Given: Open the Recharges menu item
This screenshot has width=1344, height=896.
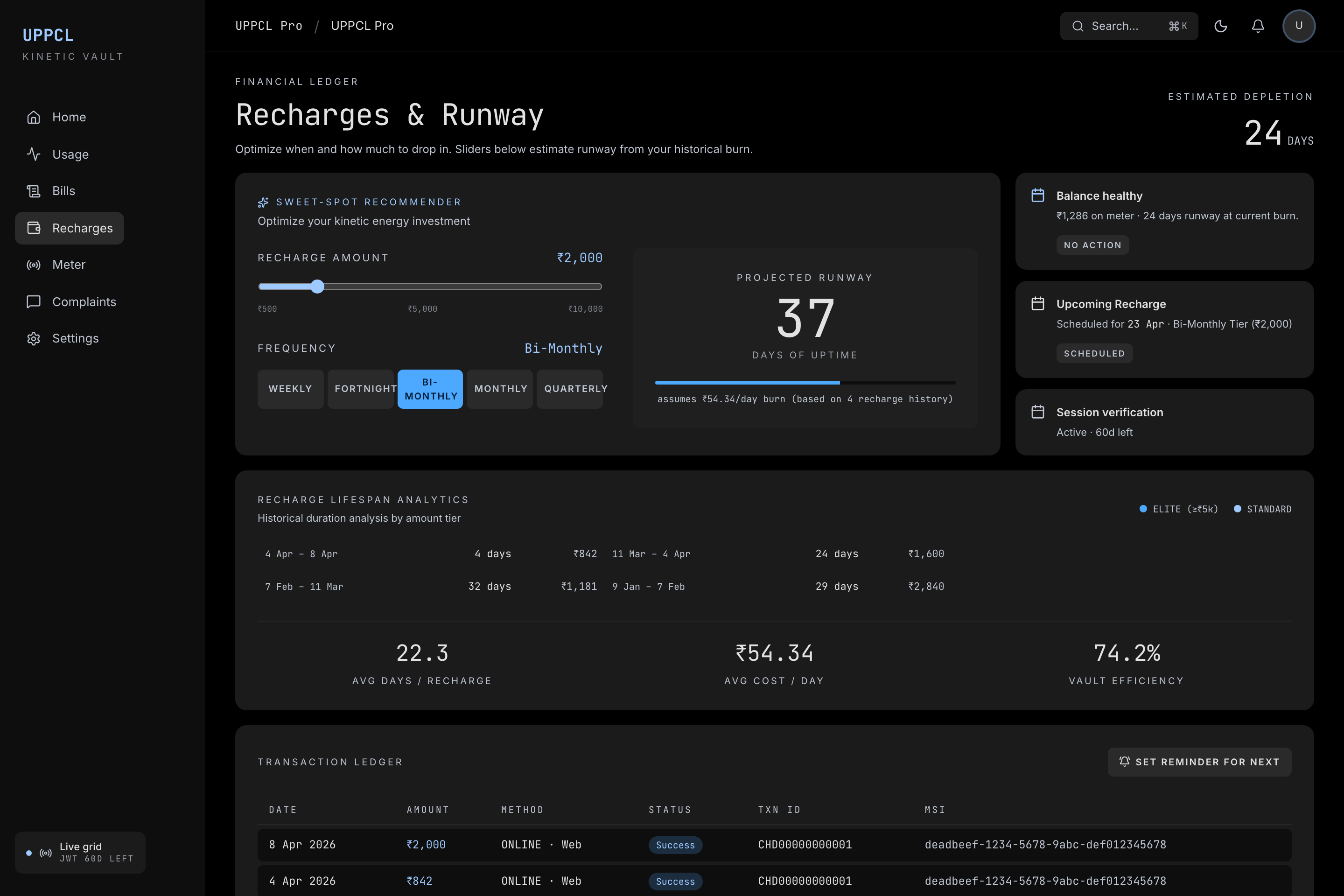Looking at the screenshot, I should [70, 228].
